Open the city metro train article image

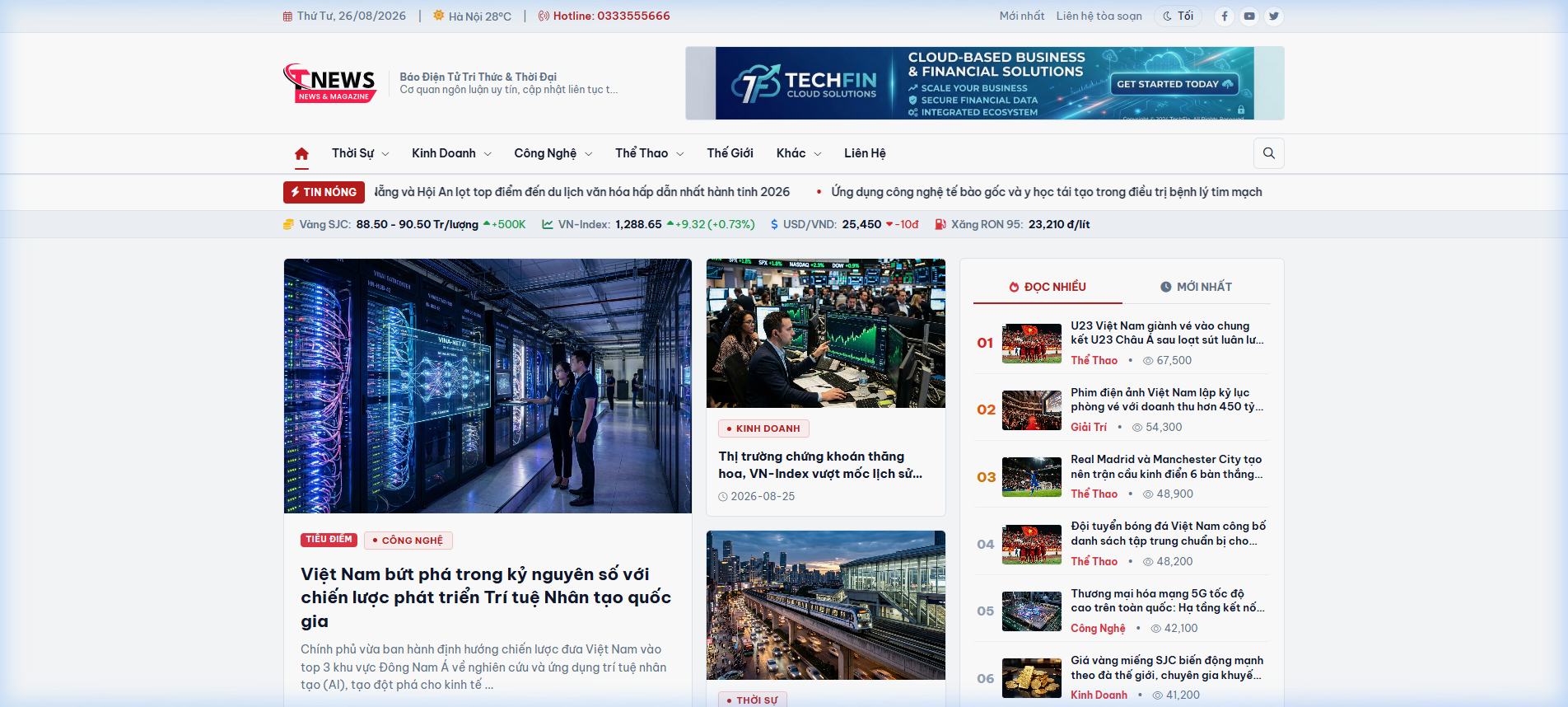click(x=826, y=605)
